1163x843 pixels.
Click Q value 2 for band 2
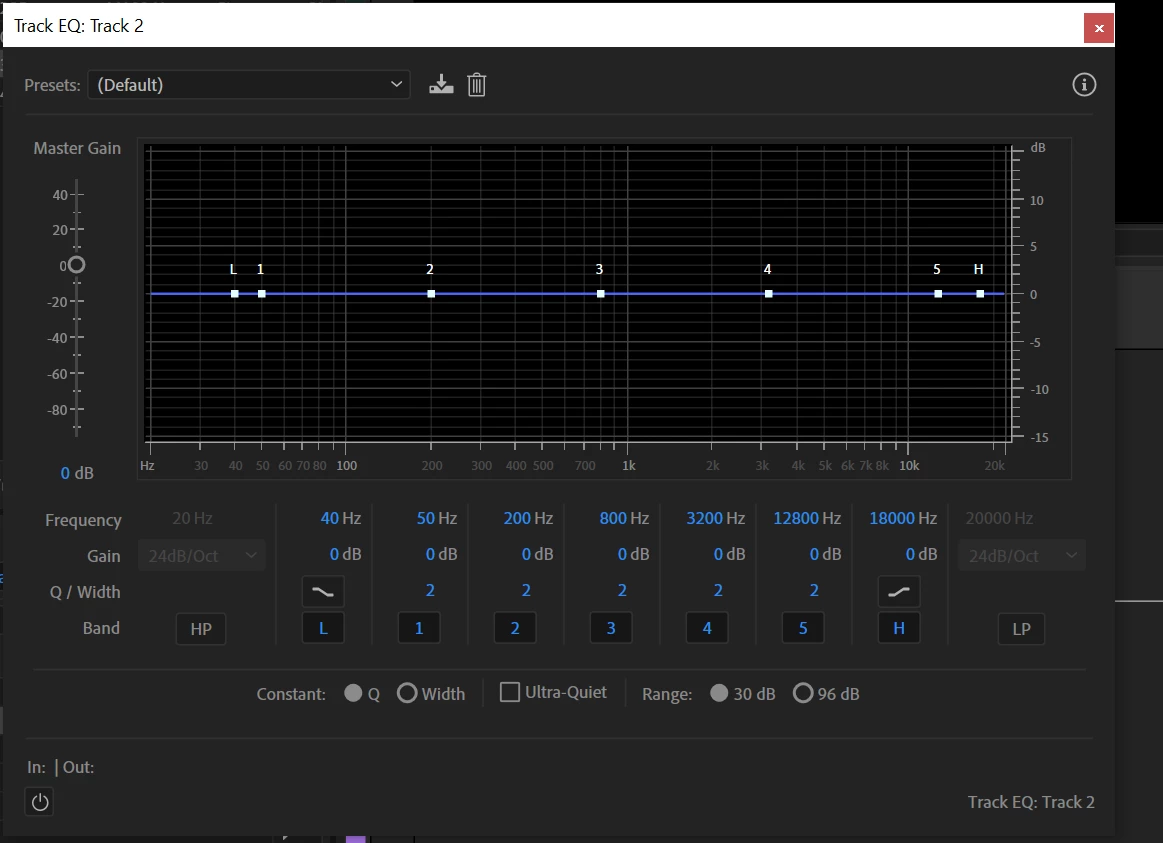(x=526, y=590)
